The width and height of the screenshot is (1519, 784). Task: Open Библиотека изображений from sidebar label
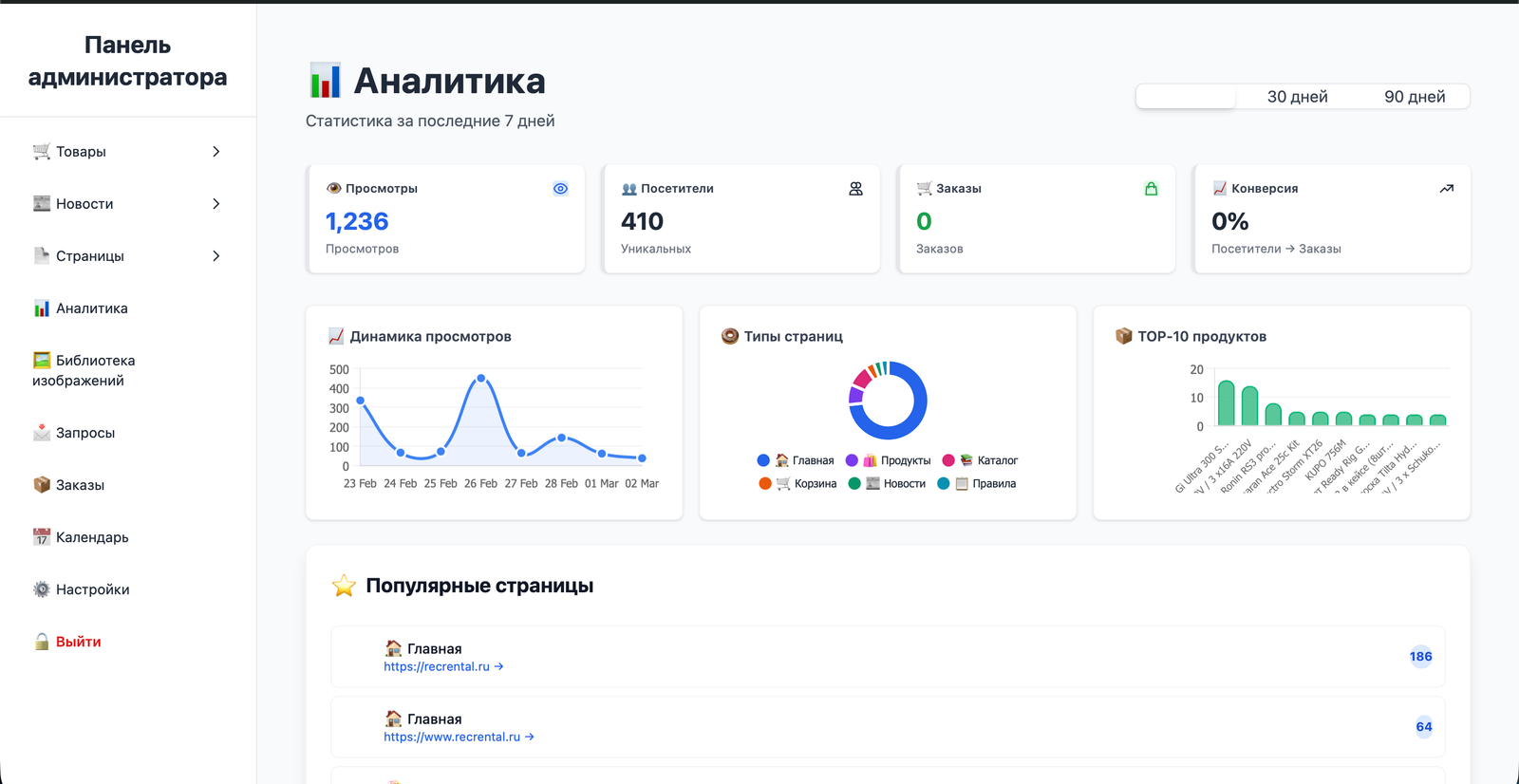[84, 370]
